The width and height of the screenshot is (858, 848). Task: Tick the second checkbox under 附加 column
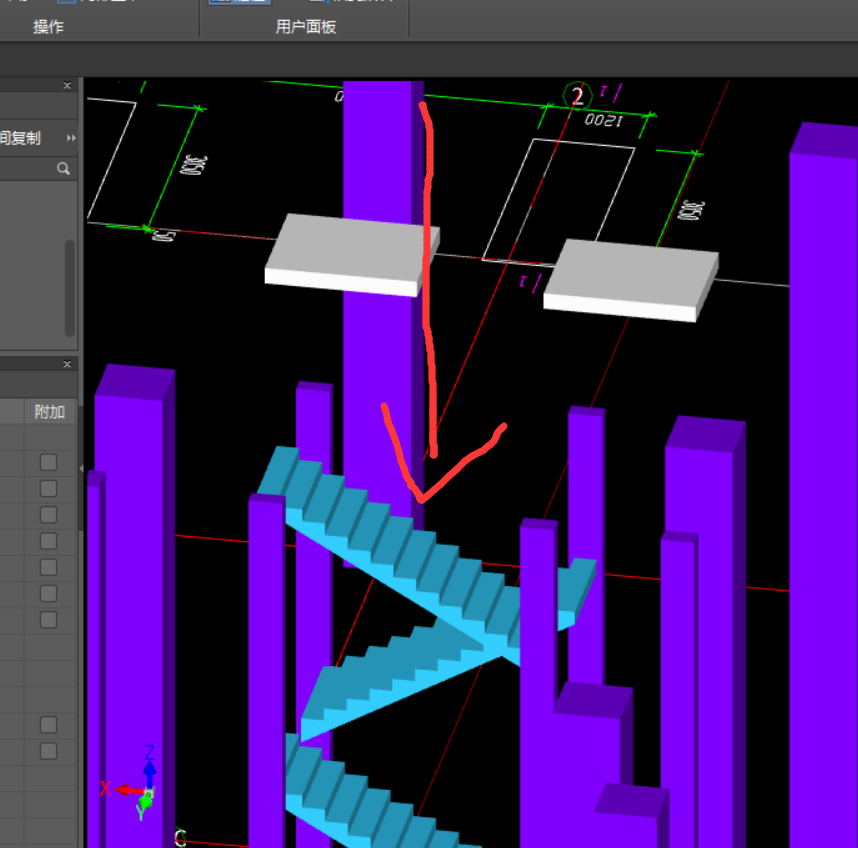coord(49,489)
